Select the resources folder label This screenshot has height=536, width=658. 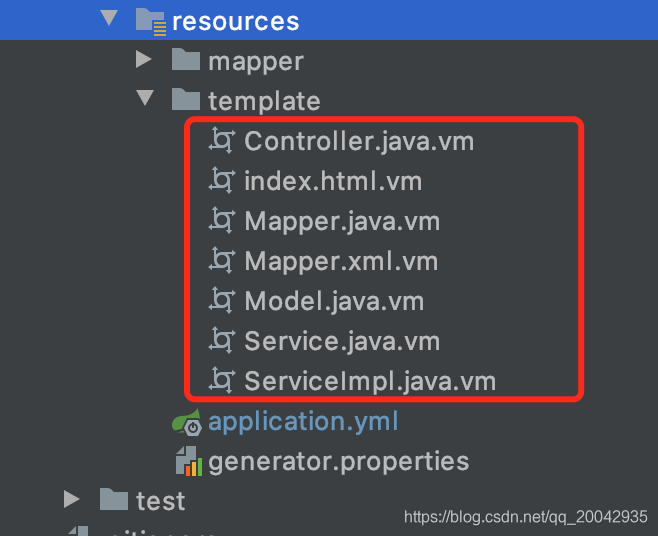(235, 21)
